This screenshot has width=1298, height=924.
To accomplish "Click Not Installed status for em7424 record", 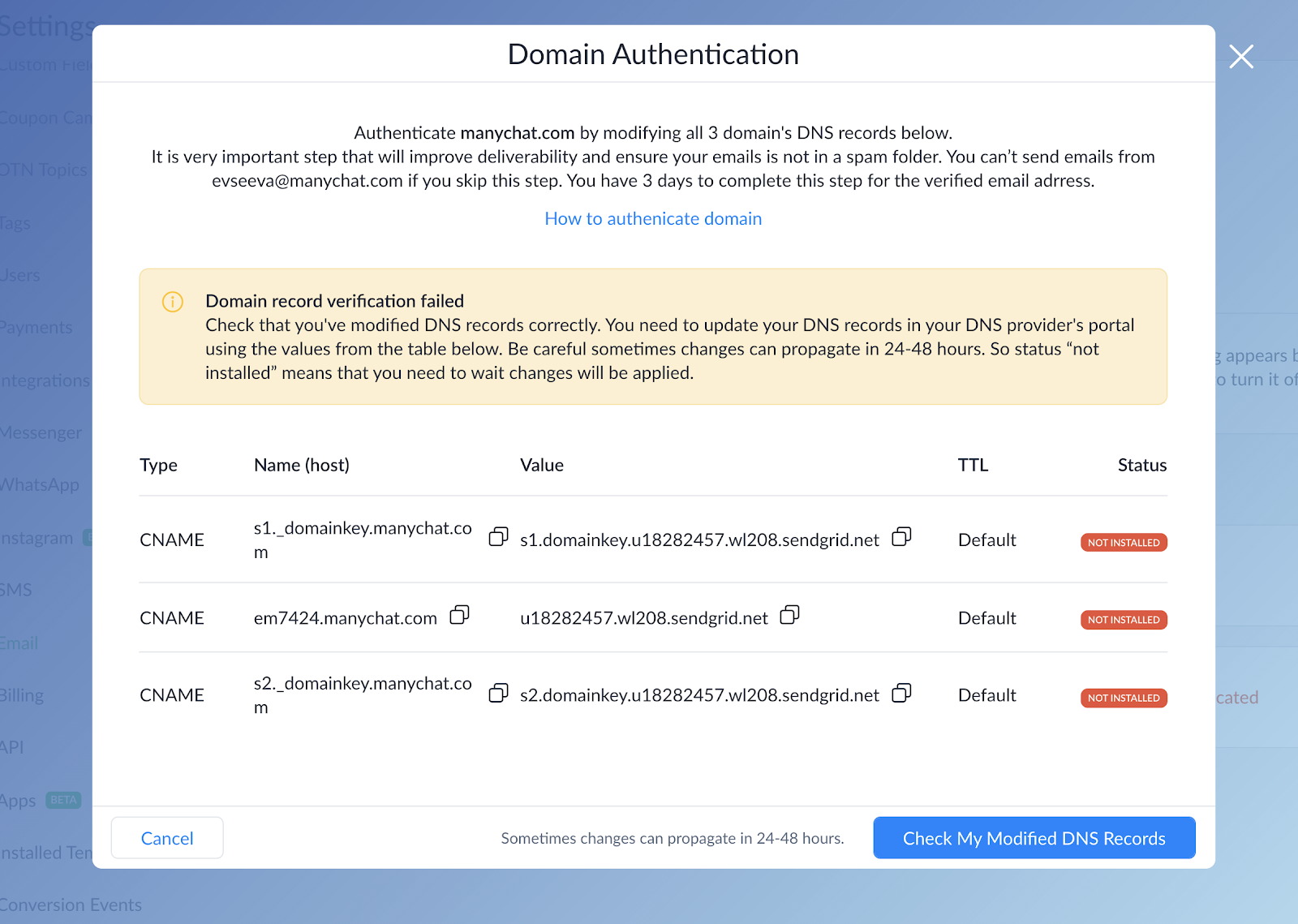I will point(1123,620).
